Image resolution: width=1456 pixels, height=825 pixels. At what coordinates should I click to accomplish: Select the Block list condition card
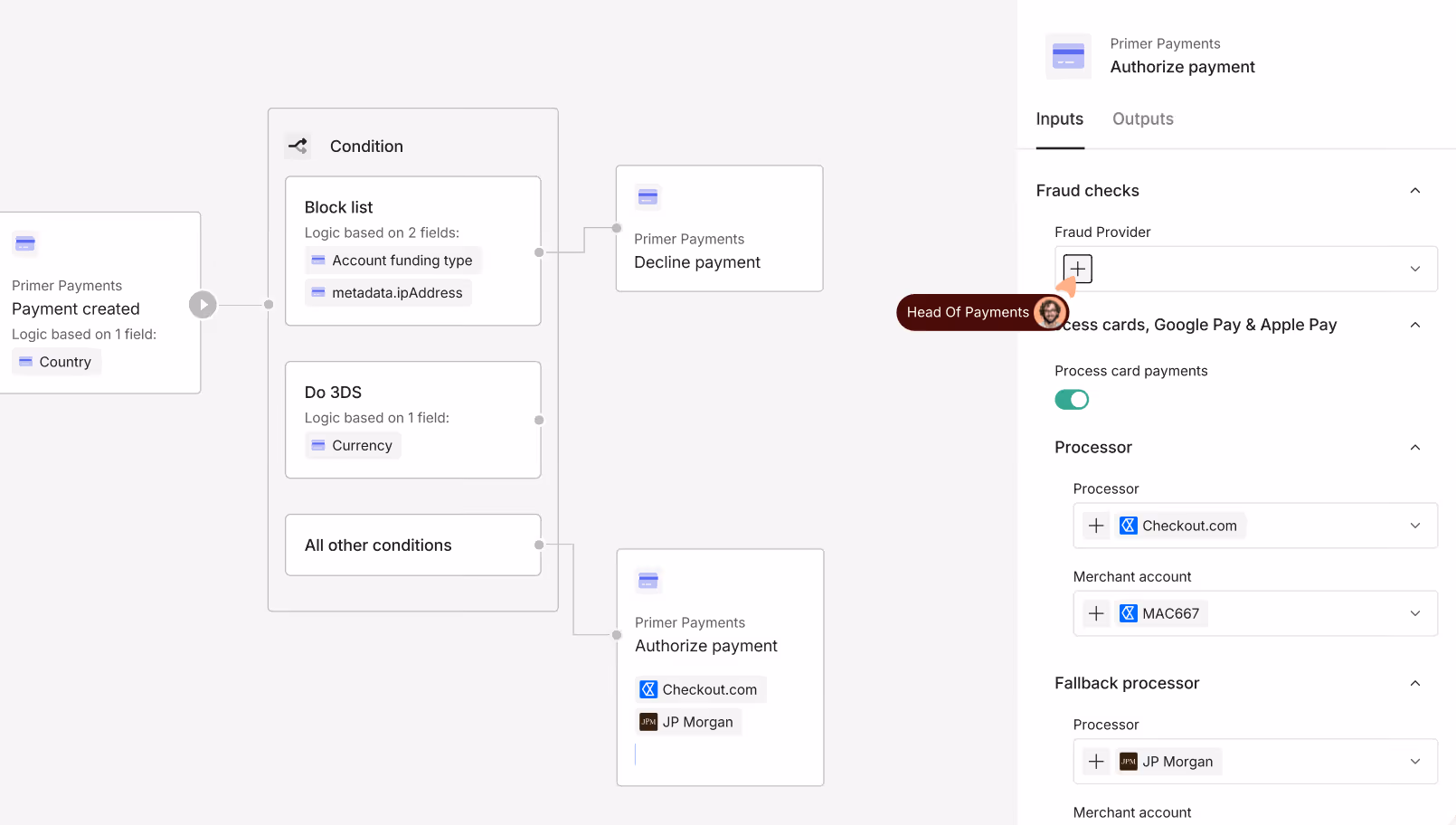coord(413,251)
